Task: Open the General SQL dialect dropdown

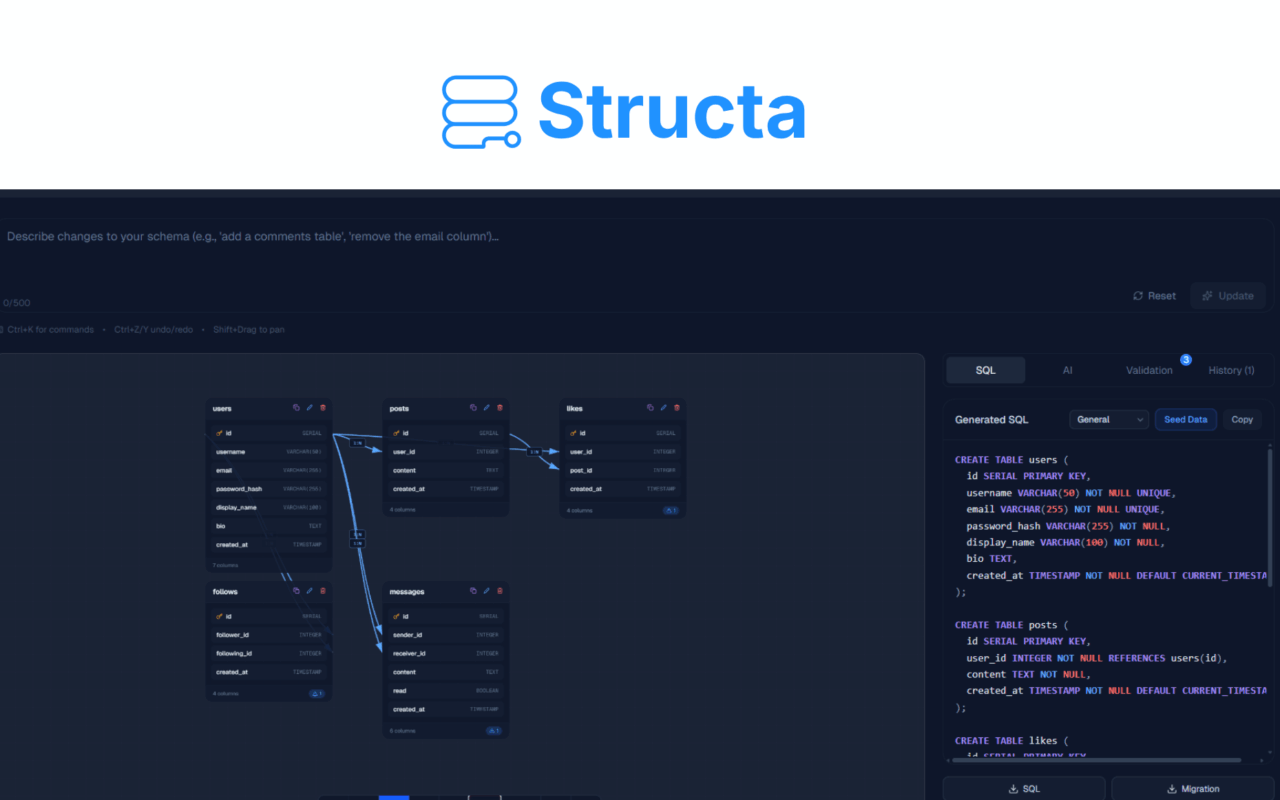Action: point(1109,420)
